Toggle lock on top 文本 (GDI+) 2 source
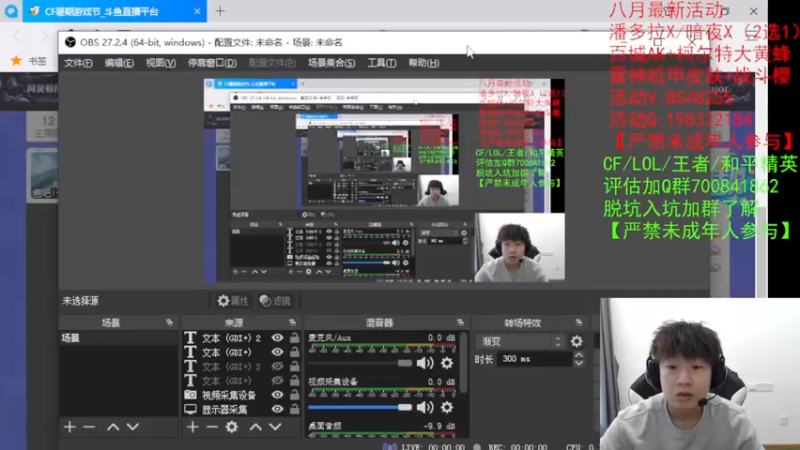 pyautogui.click(x=294, y=337)
